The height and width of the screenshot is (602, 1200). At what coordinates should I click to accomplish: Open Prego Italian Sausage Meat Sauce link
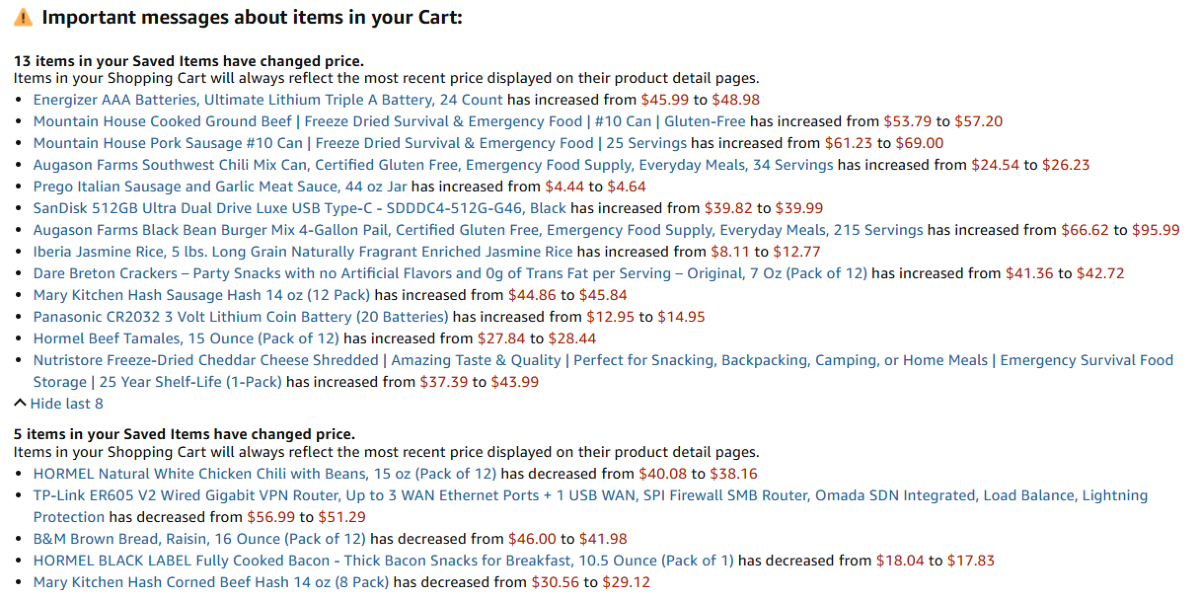pyautogui.click(x=220, y=187)
